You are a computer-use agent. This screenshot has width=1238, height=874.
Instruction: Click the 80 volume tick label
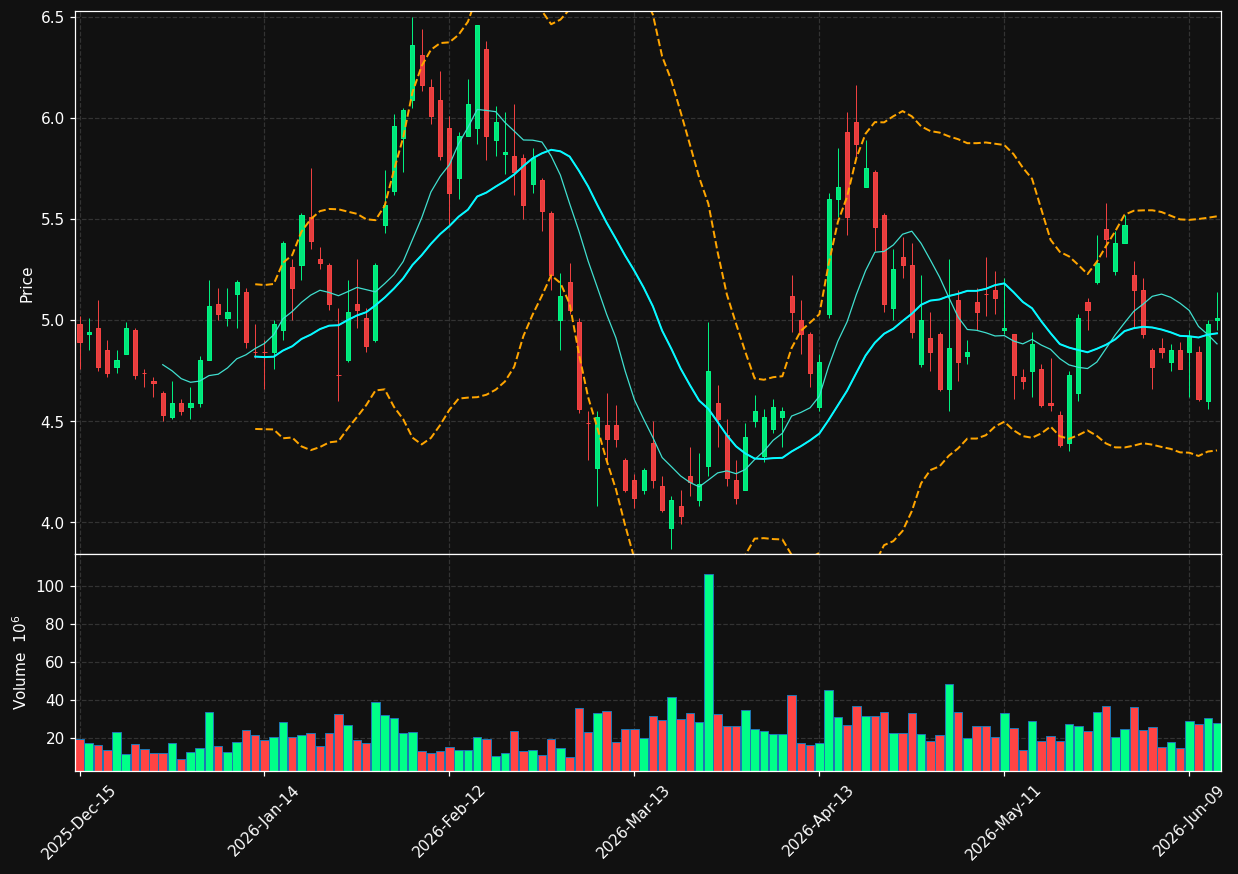click(x=55, y=624)
